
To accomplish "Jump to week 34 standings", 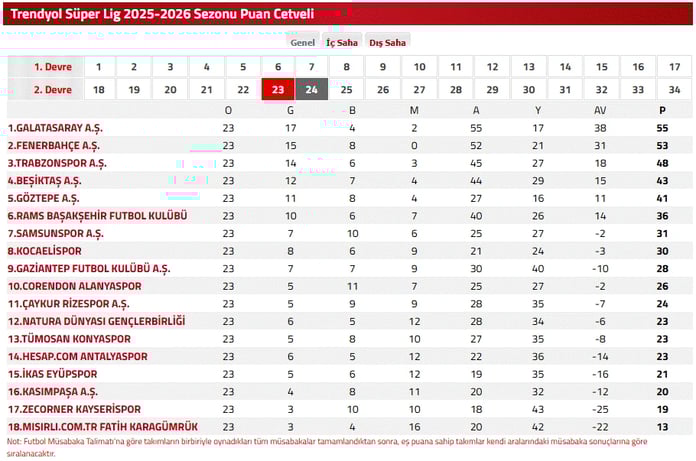I will 674,90.
